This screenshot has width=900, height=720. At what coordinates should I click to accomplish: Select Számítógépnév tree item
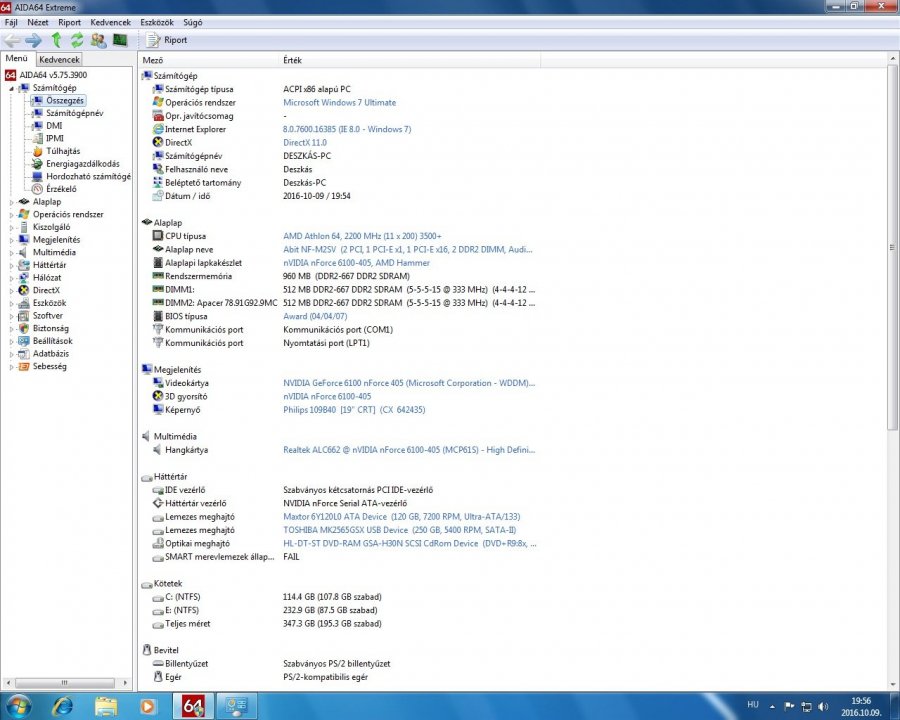[x=75, y=113]
